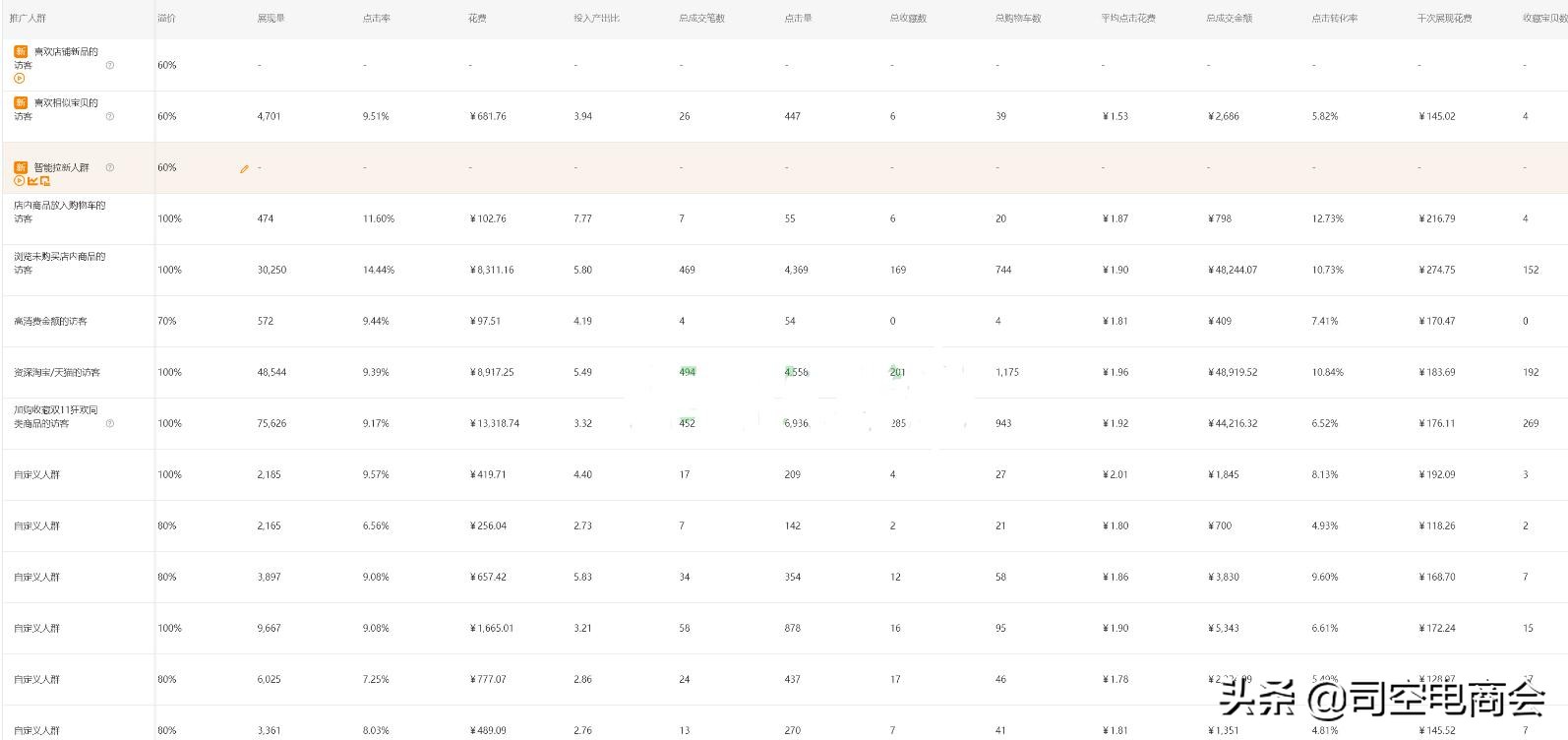Click the third orange icon under 智能拉新人群
Image resolution: width=1568 pixels, height=740 pixels.
click(45, 181)
